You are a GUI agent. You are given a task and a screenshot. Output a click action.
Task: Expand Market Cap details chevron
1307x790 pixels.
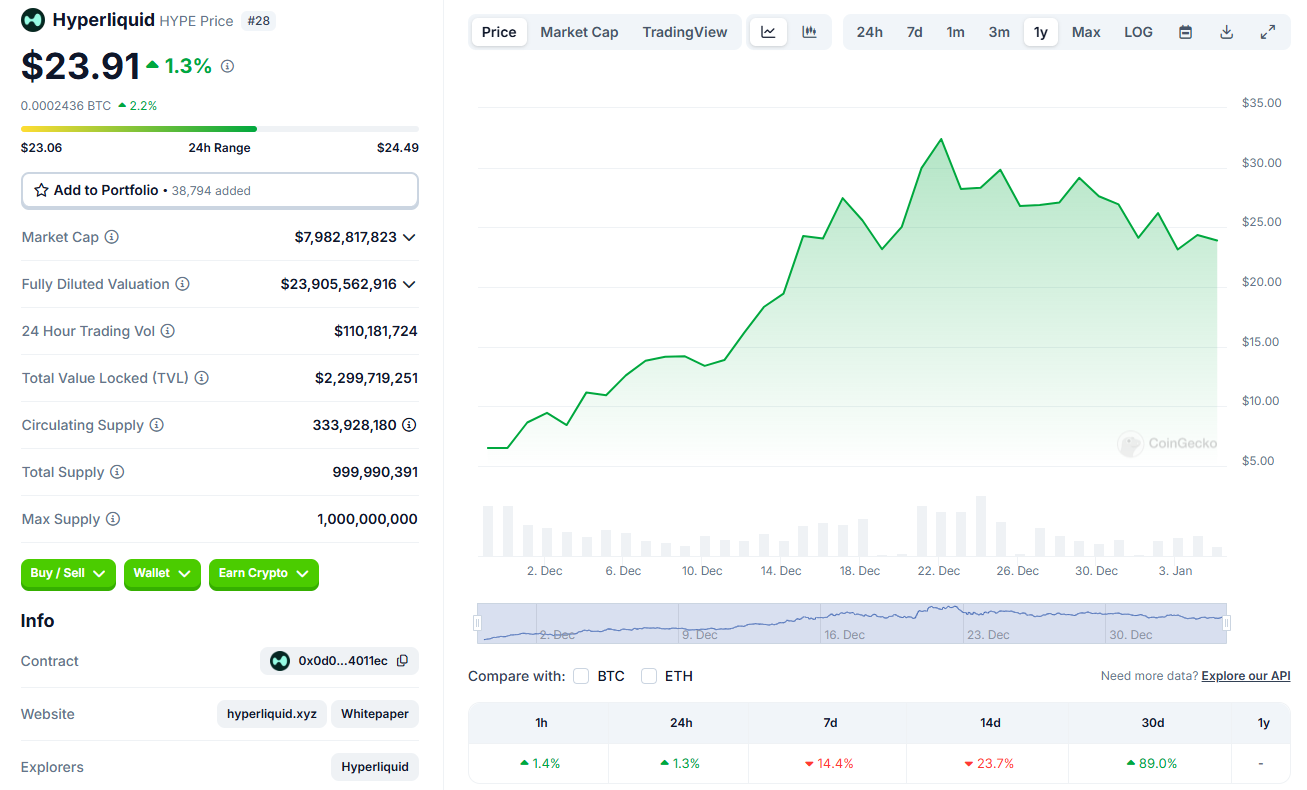tap(408, 237)
